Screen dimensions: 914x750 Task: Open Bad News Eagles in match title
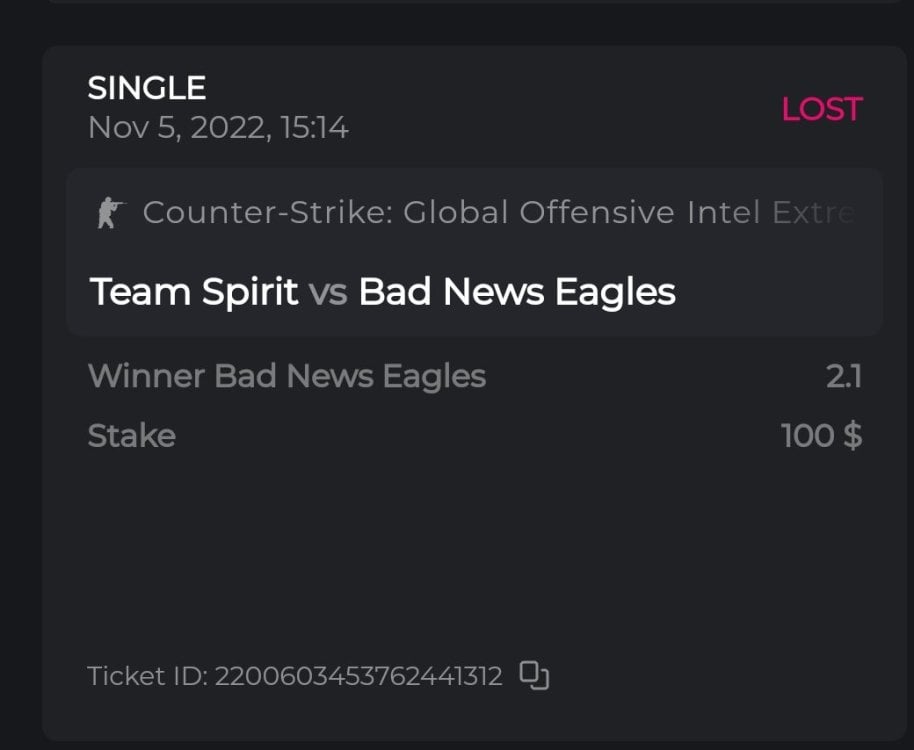(x=517, y=292)
